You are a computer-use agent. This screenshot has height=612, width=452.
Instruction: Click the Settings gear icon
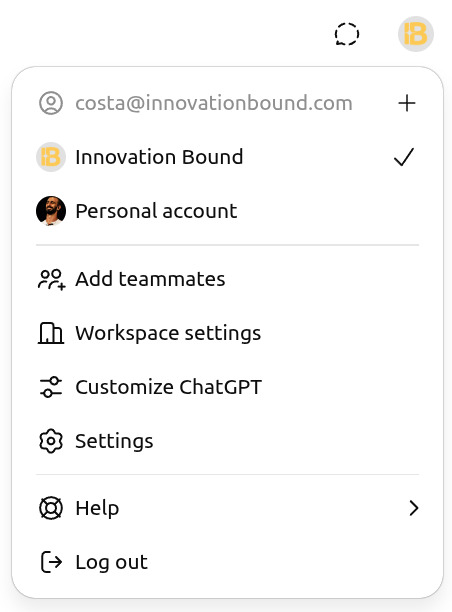coord(51,441)
